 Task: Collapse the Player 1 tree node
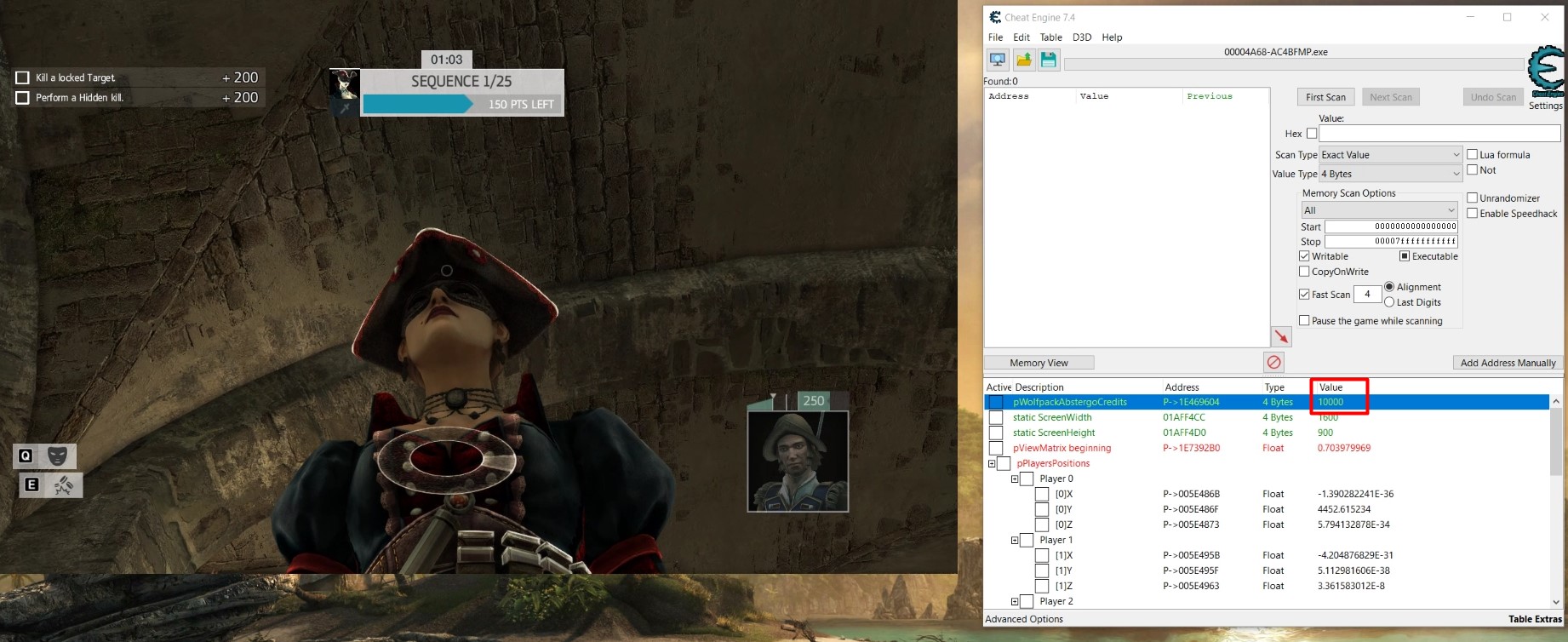[1015, 541]
